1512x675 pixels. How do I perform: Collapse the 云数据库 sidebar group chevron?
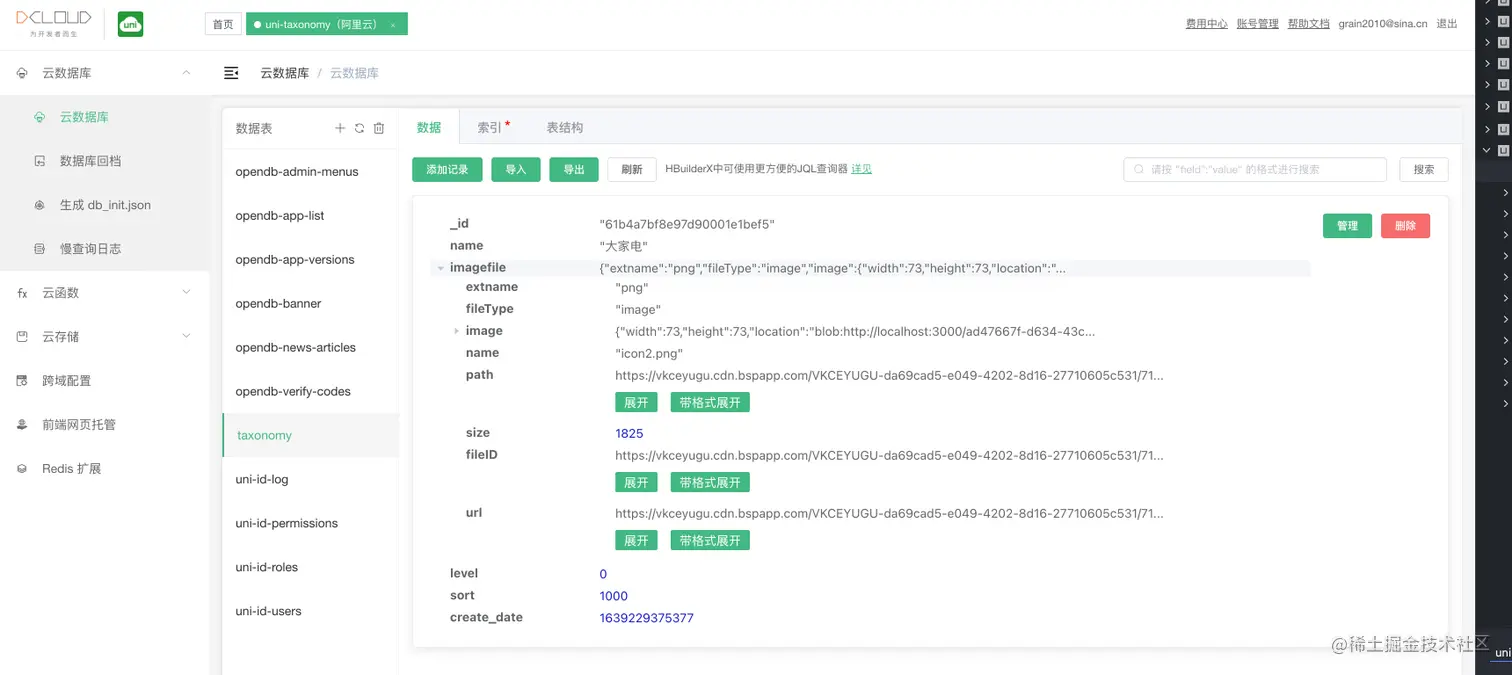coord(186,73)
